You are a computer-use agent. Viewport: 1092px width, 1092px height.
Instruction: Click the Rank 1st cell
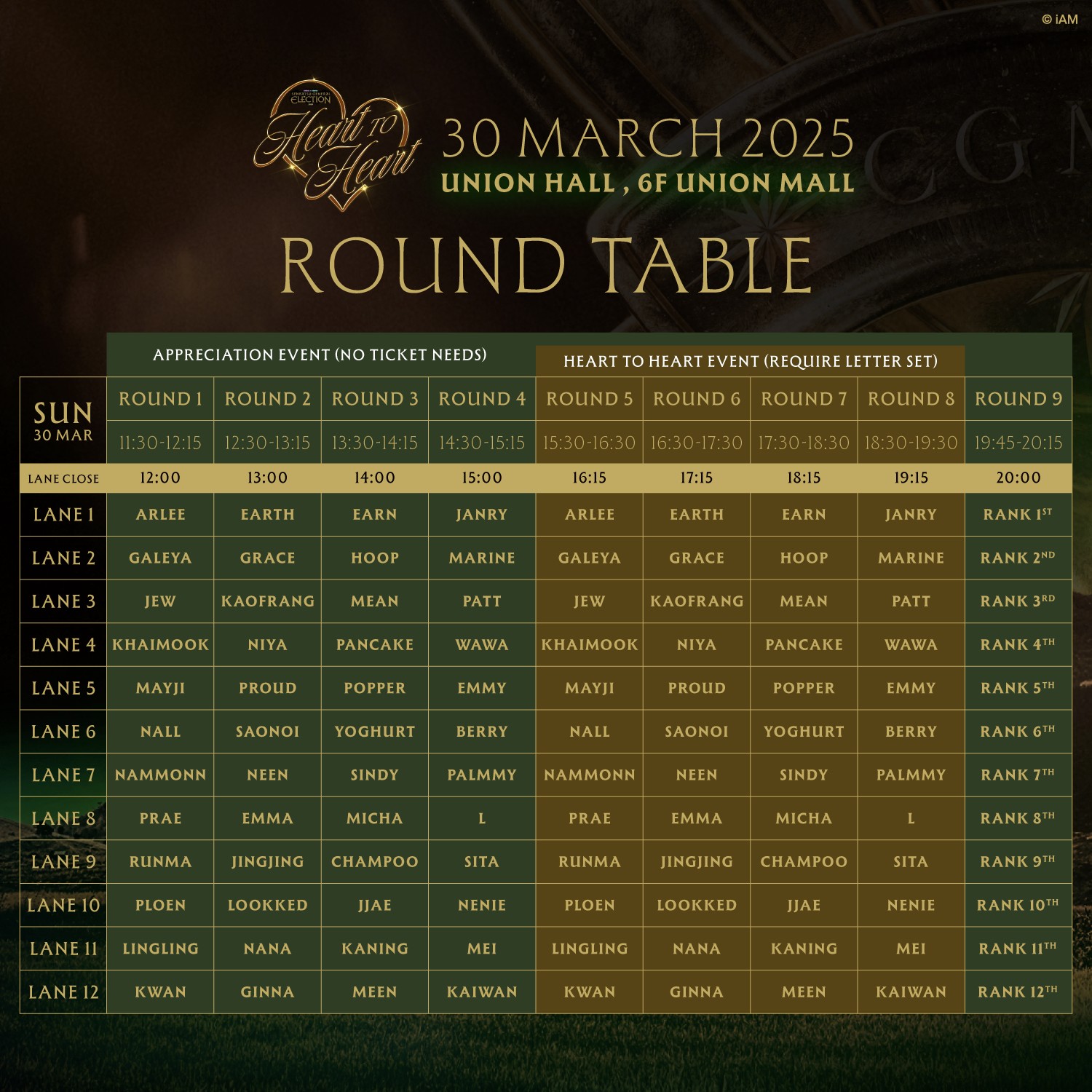pyautogui.click(x=1018, y=515)
